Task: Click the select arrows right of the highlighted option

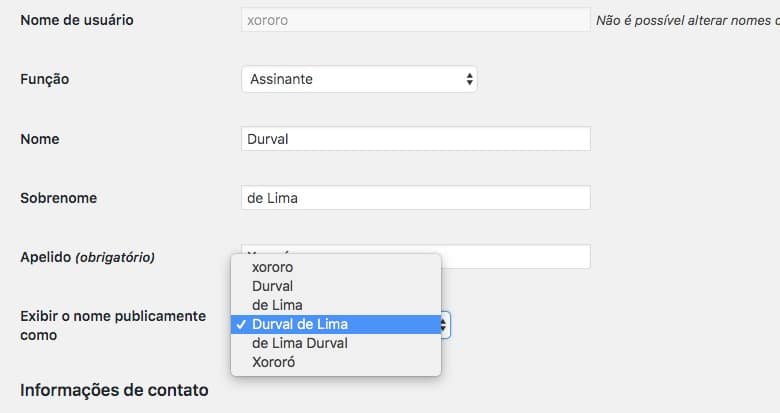Action: click(444, 325)
